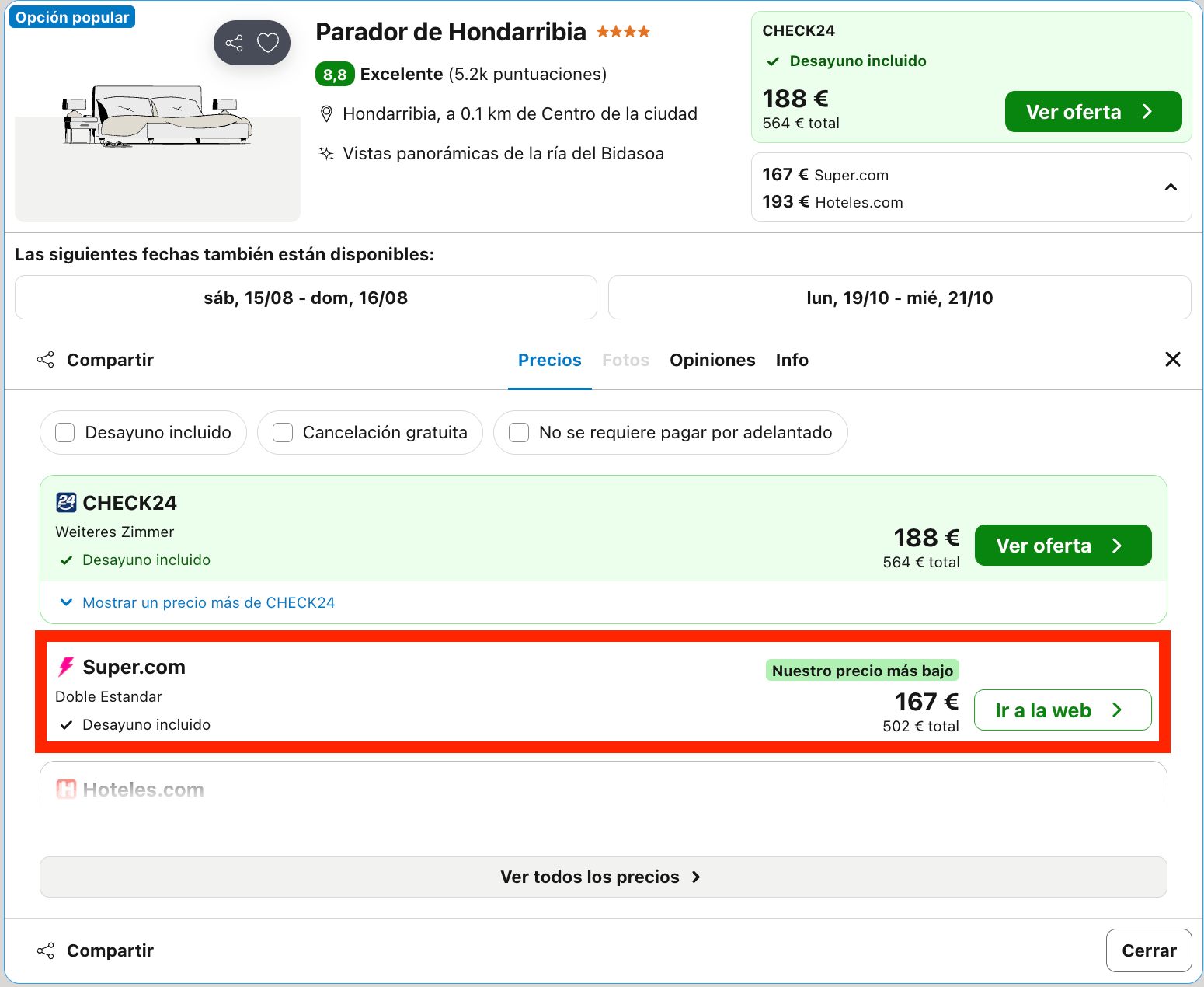The image size is (1204, 987).
Task: Close the price panel with X
Action: [x=1173, y=359]
